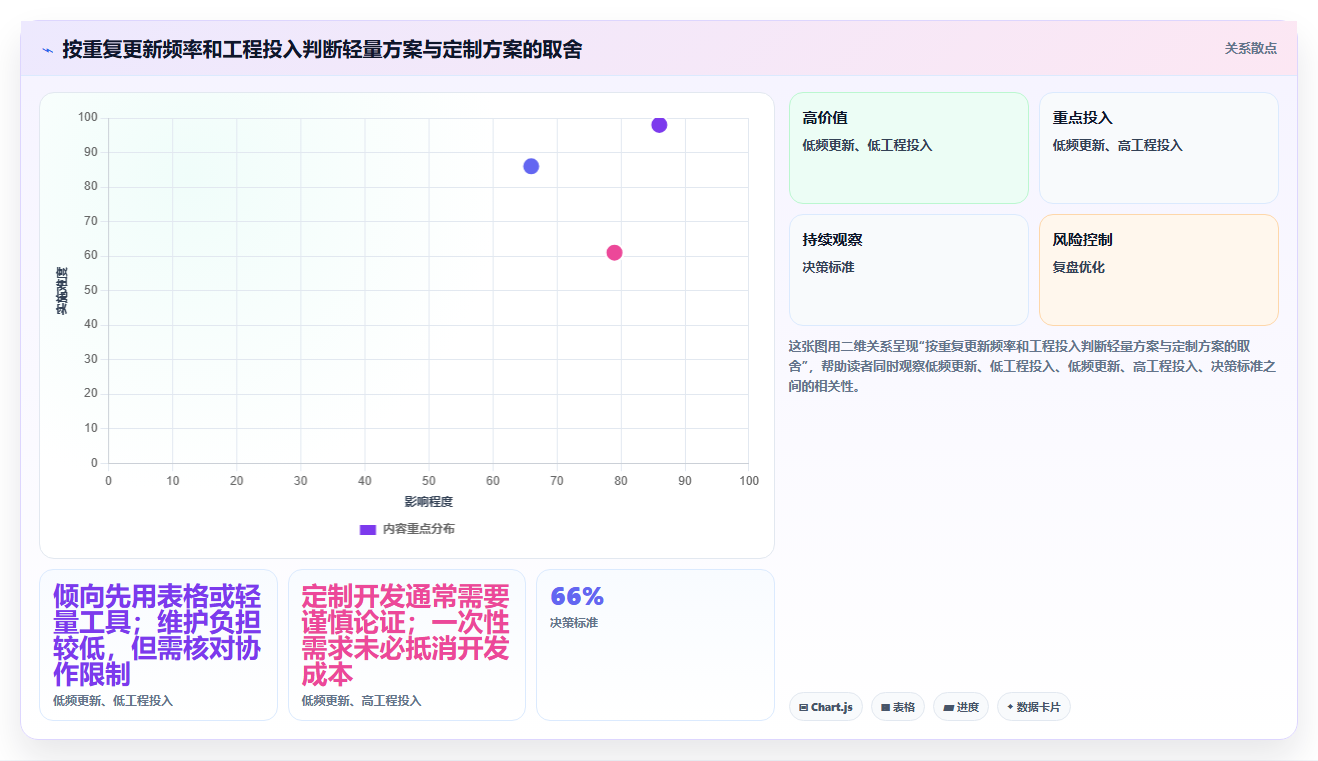Click the main title 按重复更新频率和工程投入
The image size is (1318, 761).
[322, 49]
